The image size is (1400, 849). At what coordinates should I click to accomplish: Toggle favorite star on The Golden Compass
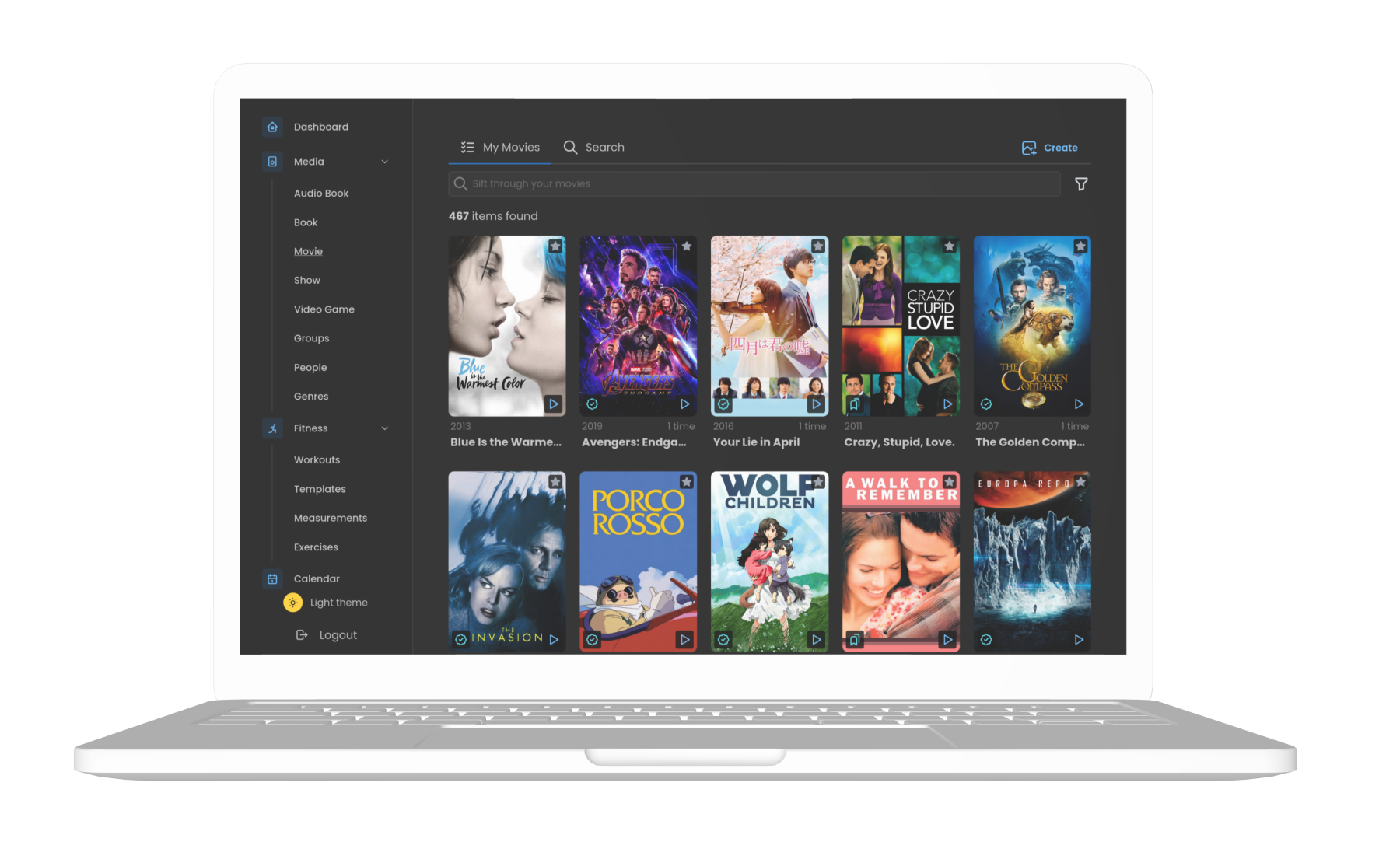coord(1081,246)
